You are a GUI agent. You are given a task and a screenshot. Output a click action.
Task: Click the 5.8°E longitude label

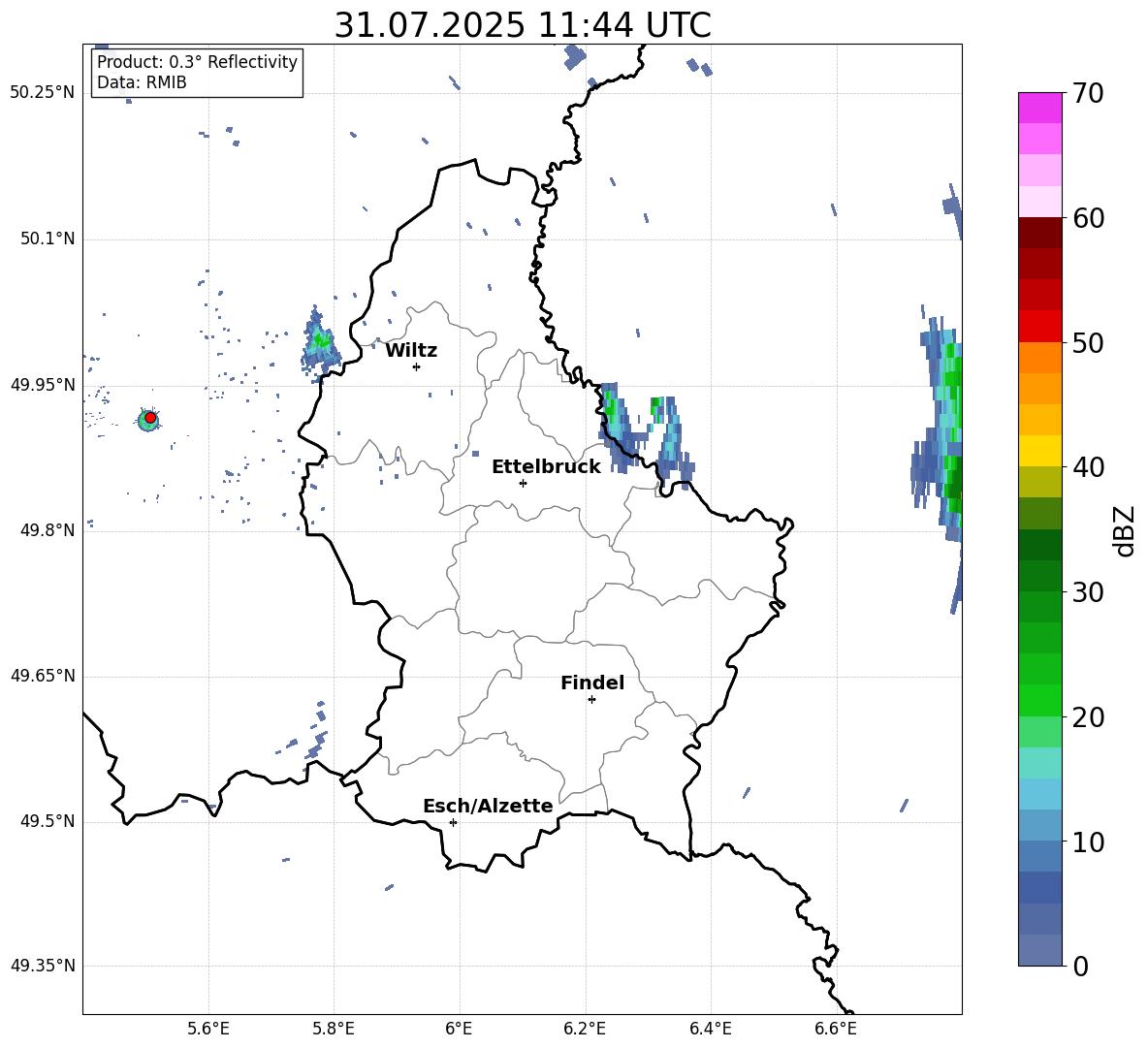[334, 1029]
